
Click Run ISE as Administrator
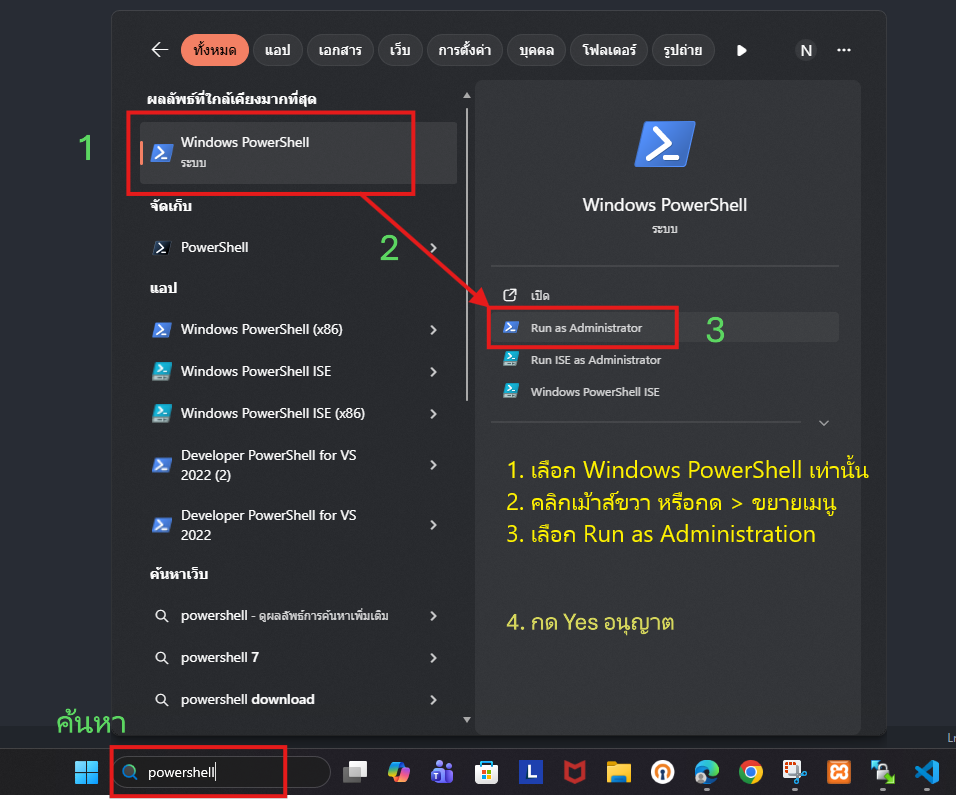click(595, 360)
